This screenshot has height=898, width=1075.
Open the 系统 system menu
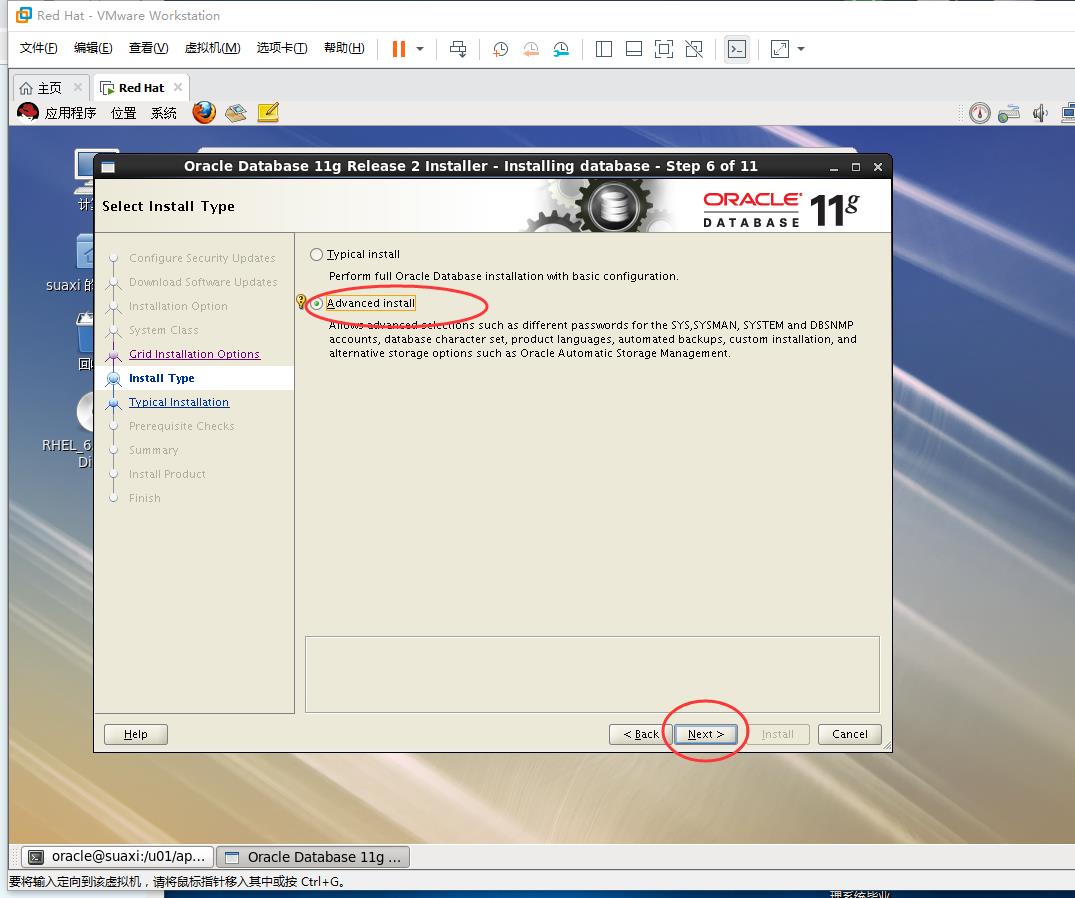point(164,112)
